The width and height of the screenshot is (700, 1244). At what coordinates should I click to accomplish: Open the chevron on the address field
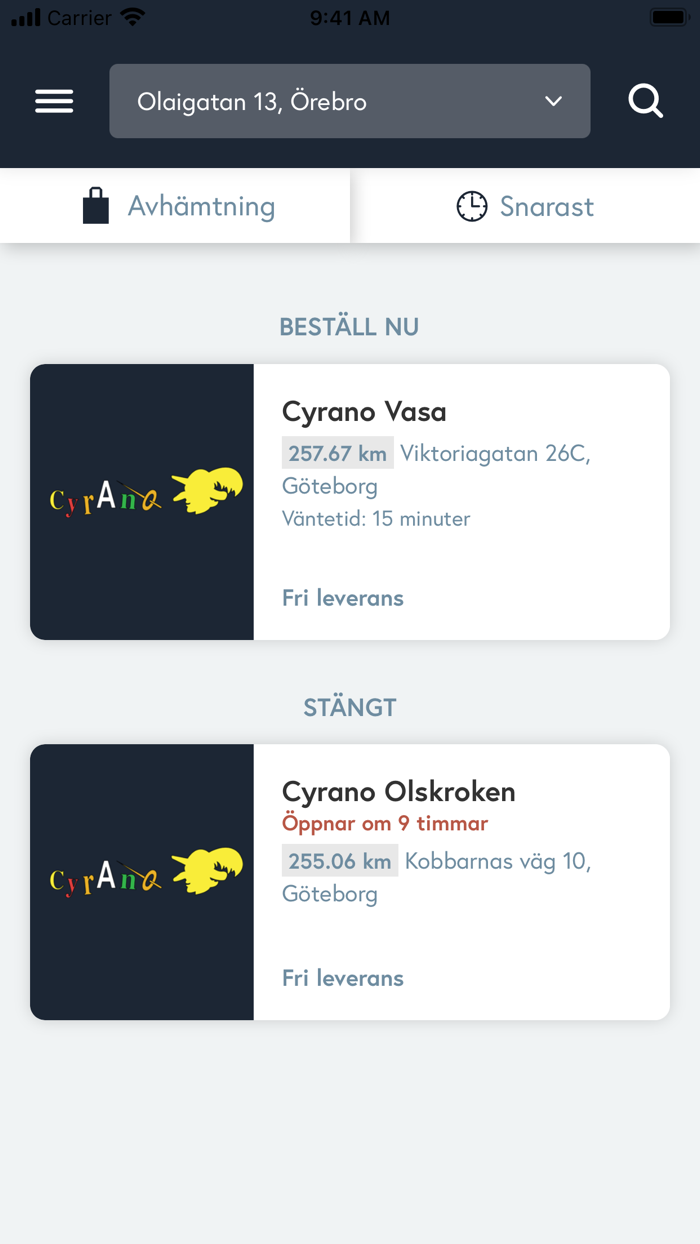point(552,101)
